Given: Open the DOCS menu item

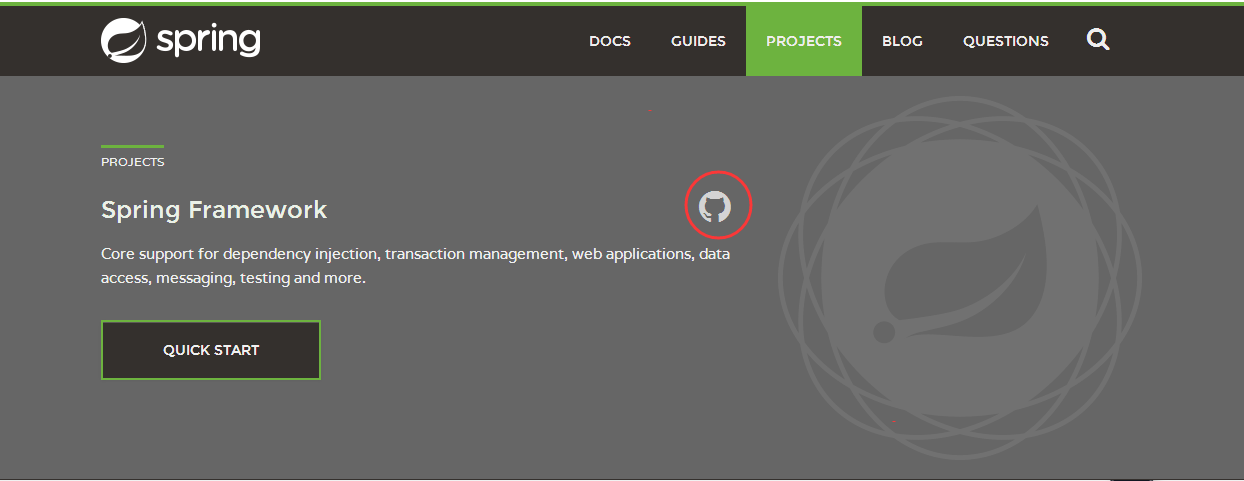Looking at the screenshot, I should 610,41.
